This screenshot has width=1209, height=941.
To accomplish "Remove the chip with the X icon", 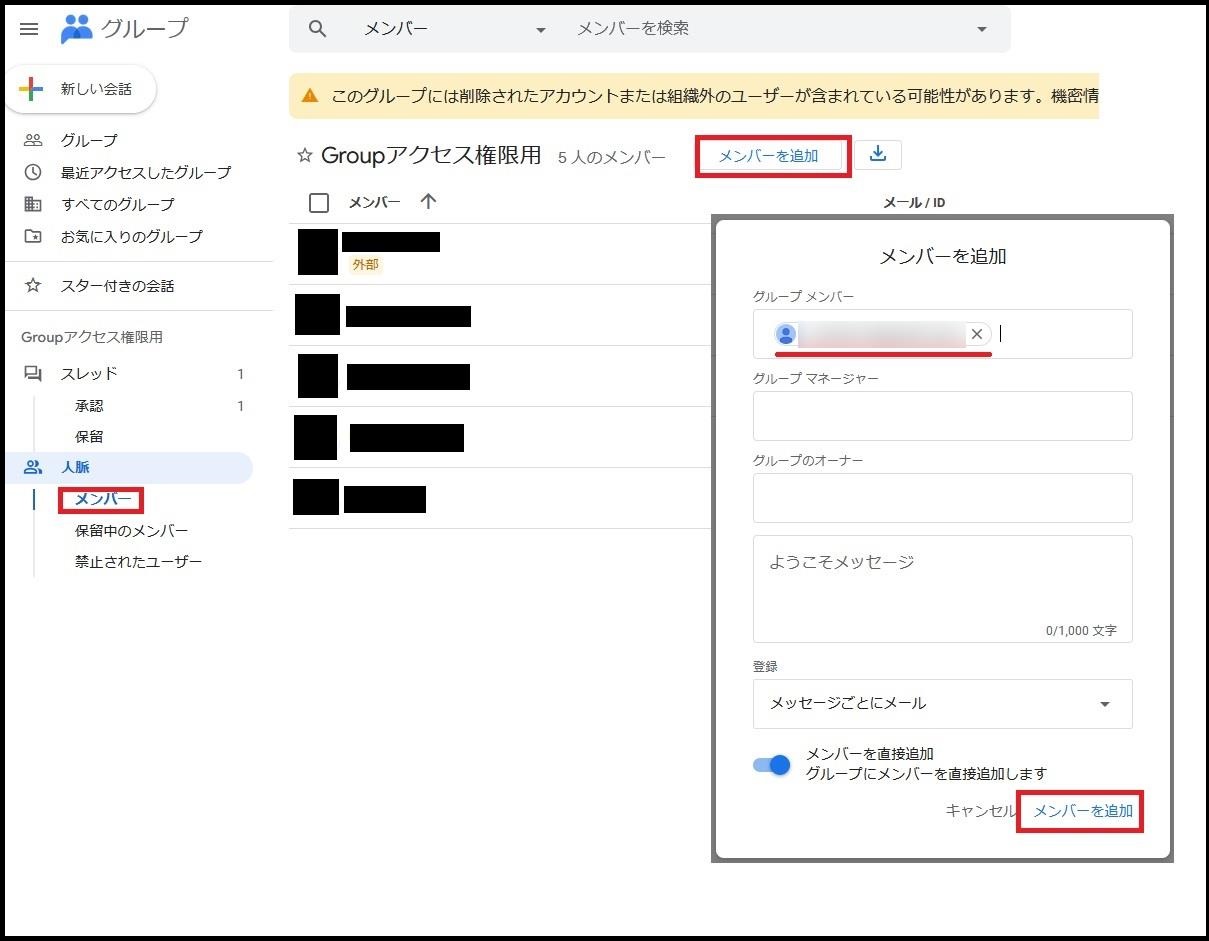I will [977, 334].
